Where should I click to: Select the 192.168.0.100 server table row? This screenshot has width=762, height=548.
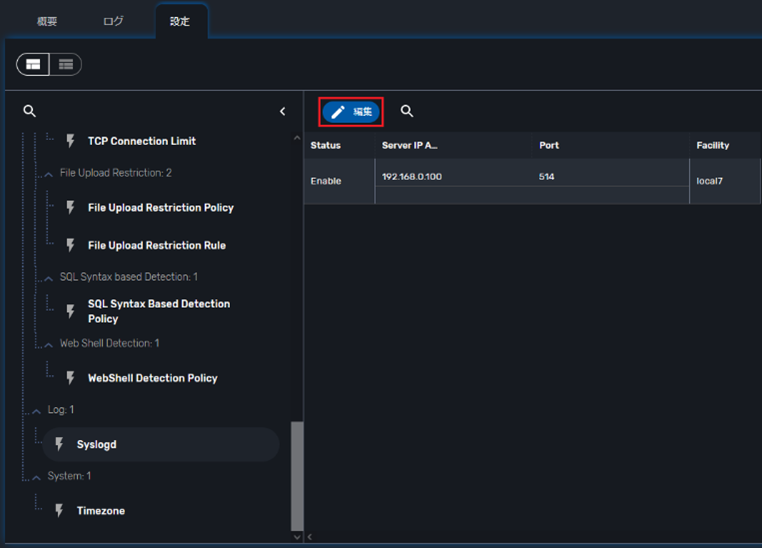tap(530, 180)
